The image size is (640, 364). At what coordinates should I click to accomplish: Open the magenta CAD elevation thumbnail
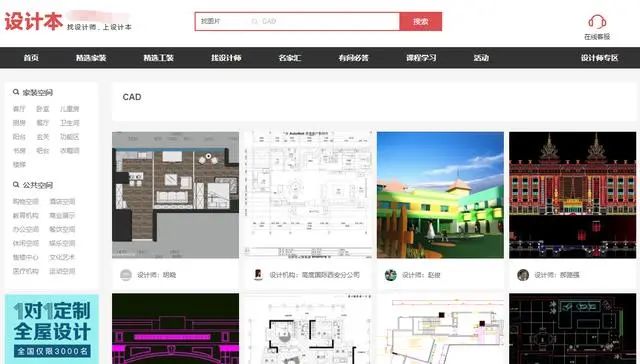[x=176, y=329]
